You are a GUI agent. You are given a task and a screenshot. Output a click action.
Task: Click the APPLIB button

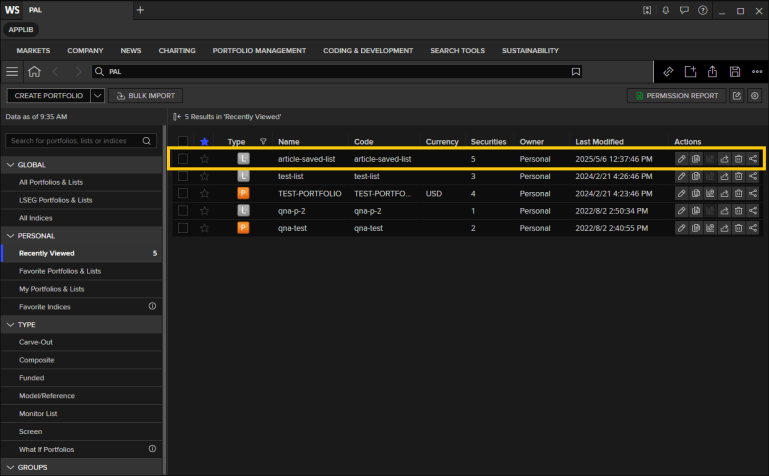point(21,29)
